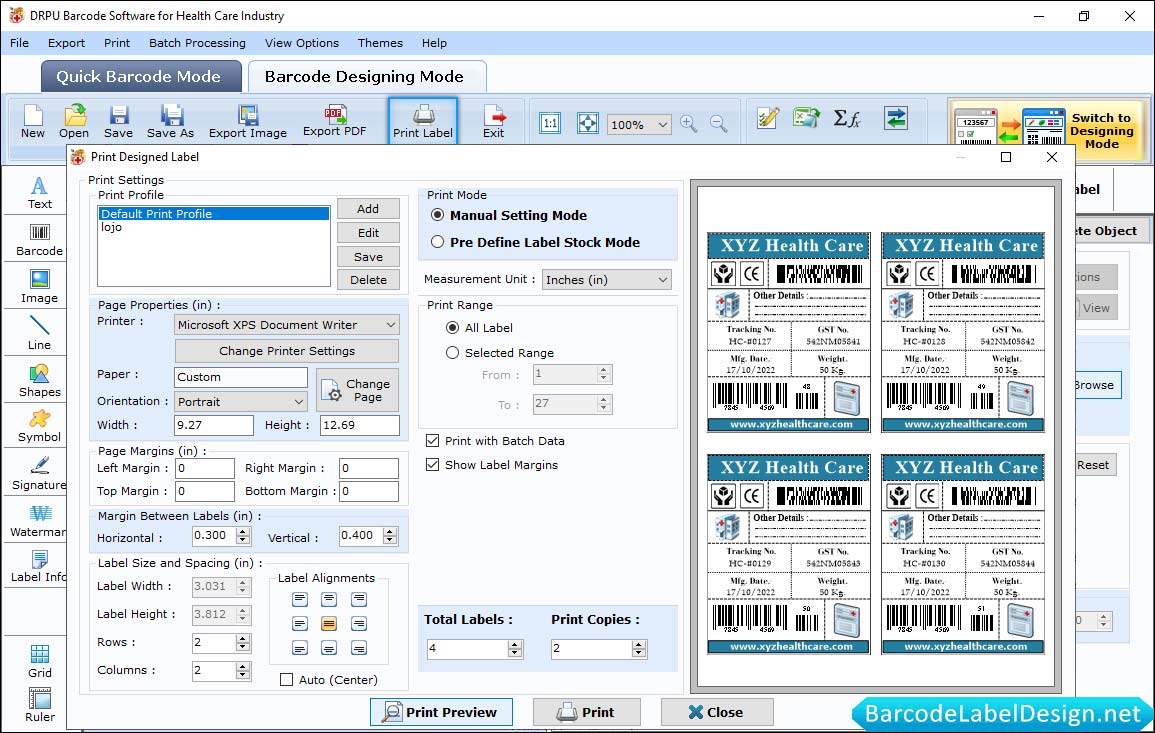Click the Change Page button
Viewport: 1155px width, 733px height.
[x=357, y=390]
